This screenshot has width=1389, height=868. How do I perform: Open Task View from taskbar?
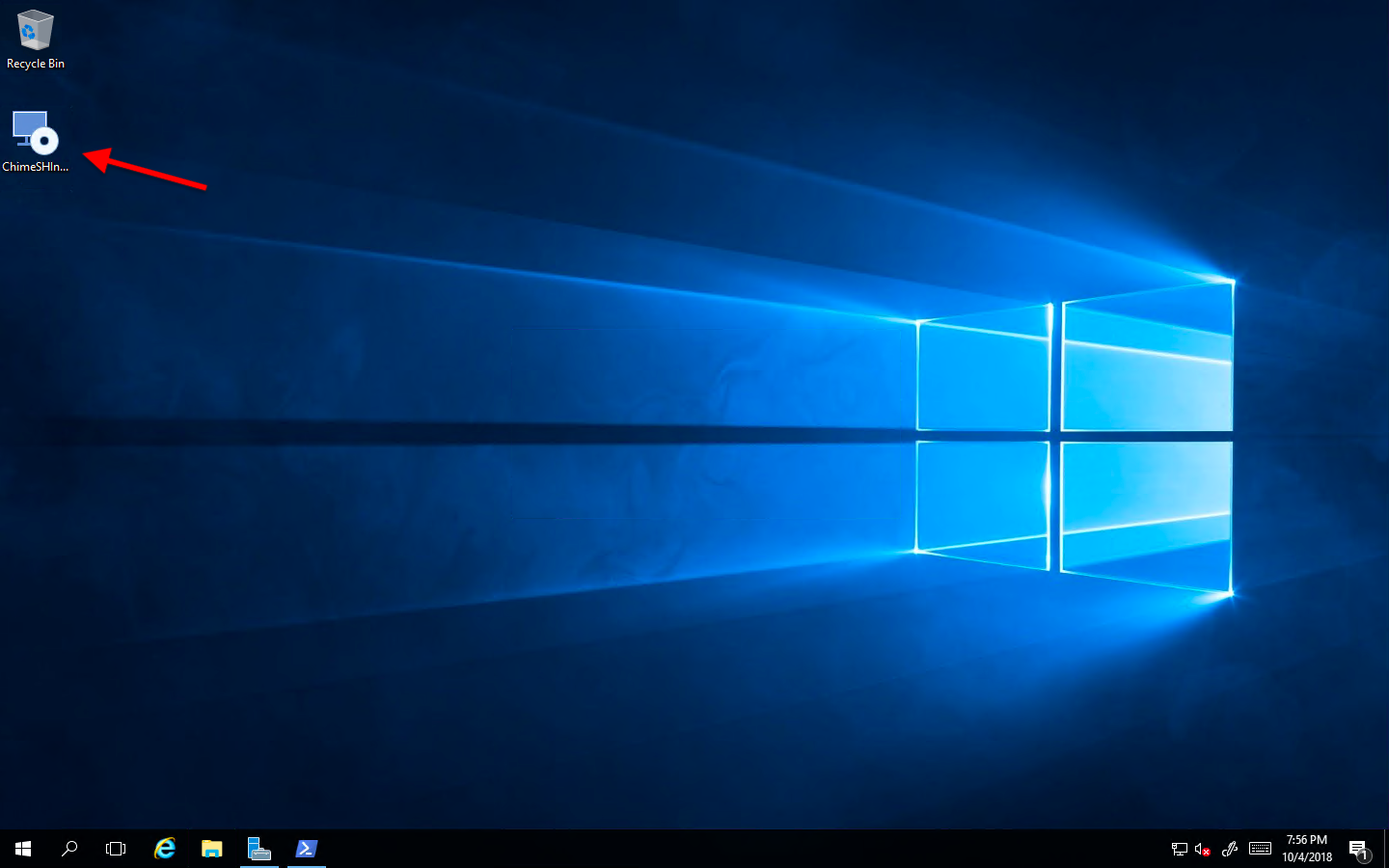pos(116,849)
